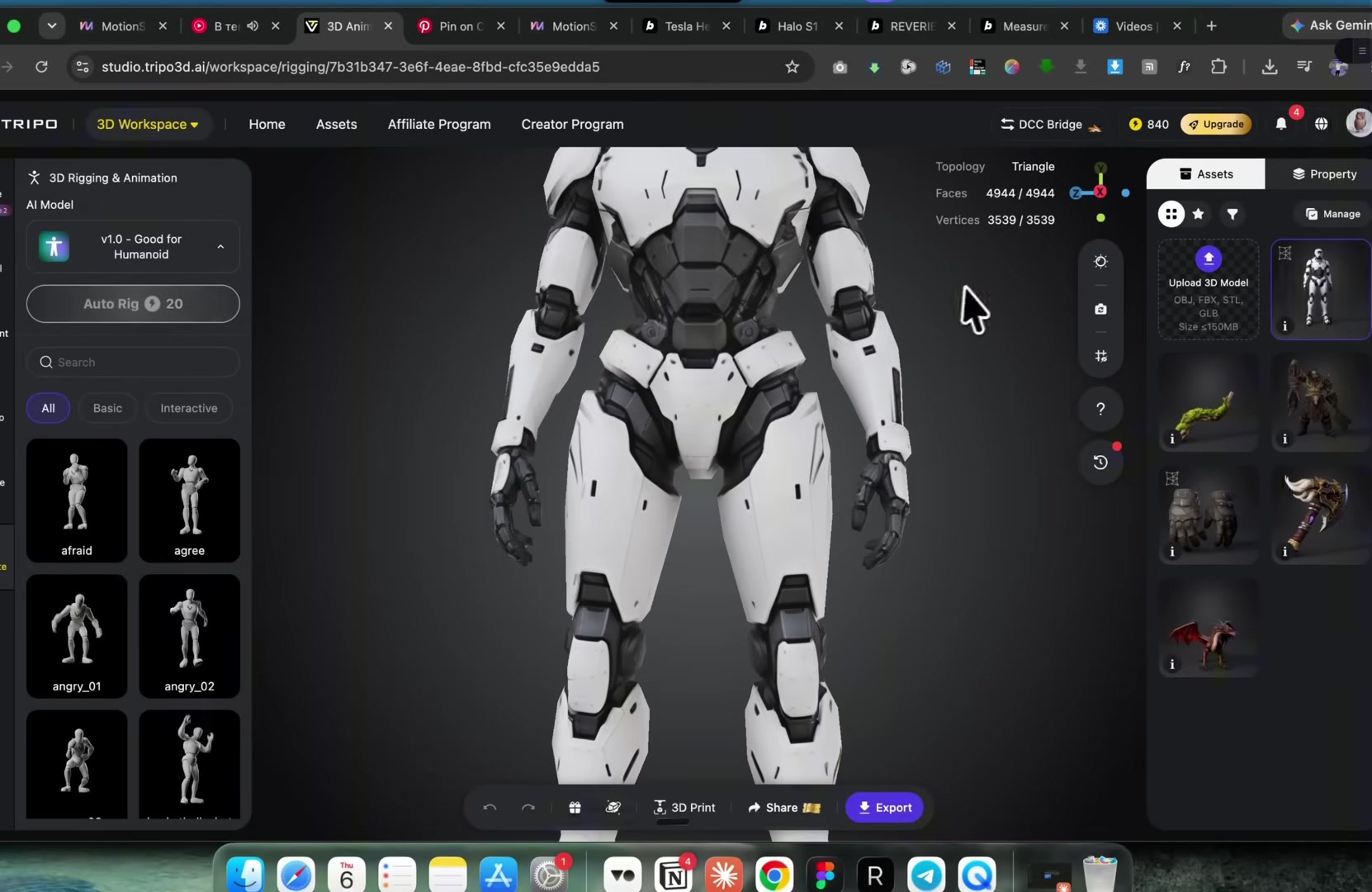The width and height of the screenshot is (1372, 892).
Task: Open Chrome extensions puzzle icon
Action: pyautogui.click(x=1218, y=67)
